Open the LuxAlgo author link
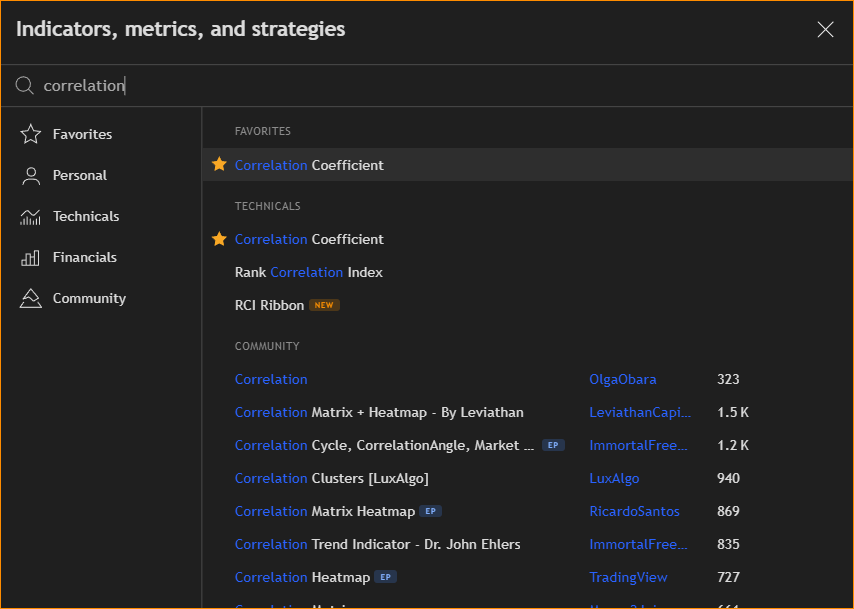The width and height of the screenshot is (854, 609). [x=614, y=478]
